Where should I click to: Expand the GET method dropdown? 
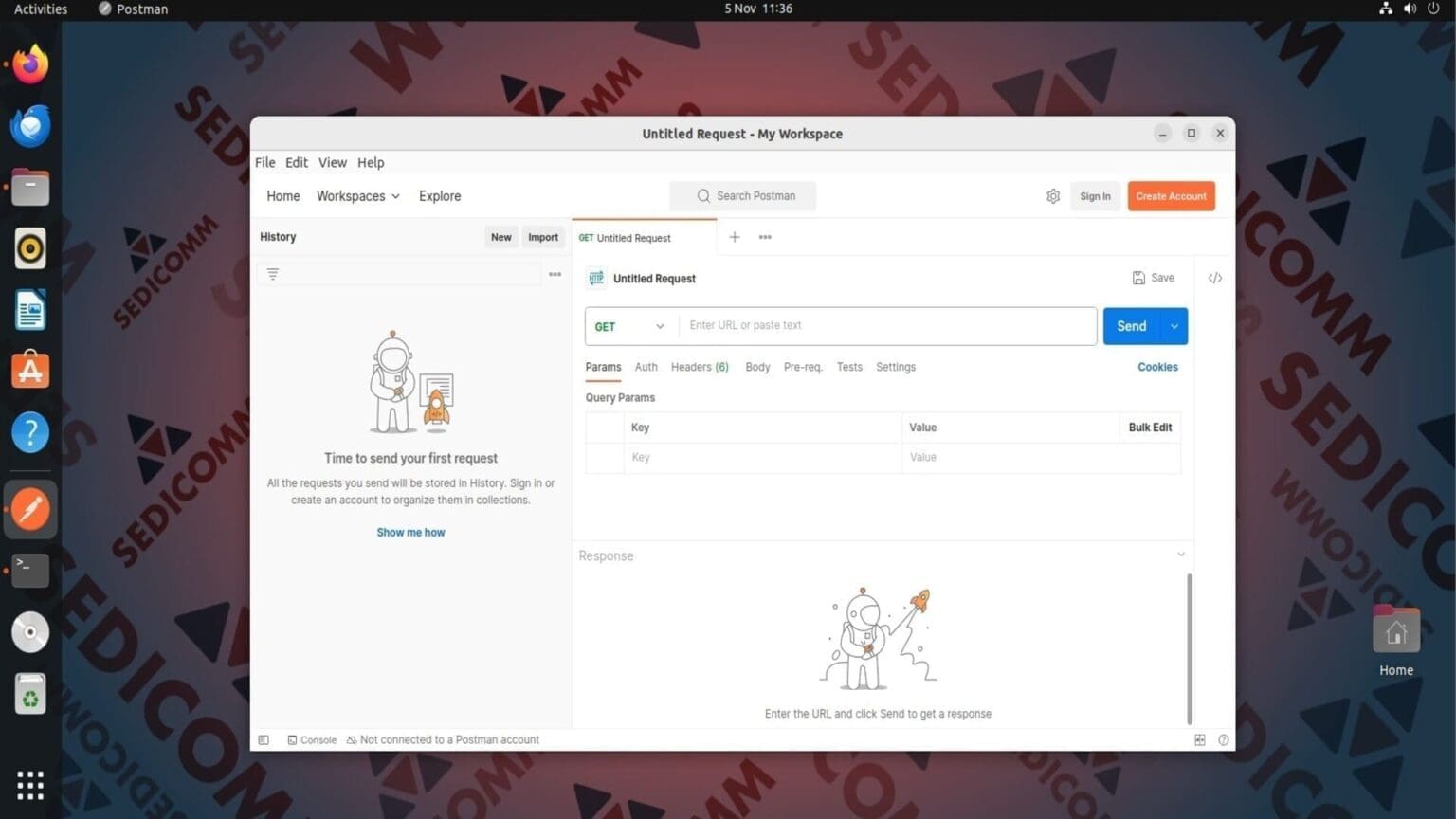[630, 326]
